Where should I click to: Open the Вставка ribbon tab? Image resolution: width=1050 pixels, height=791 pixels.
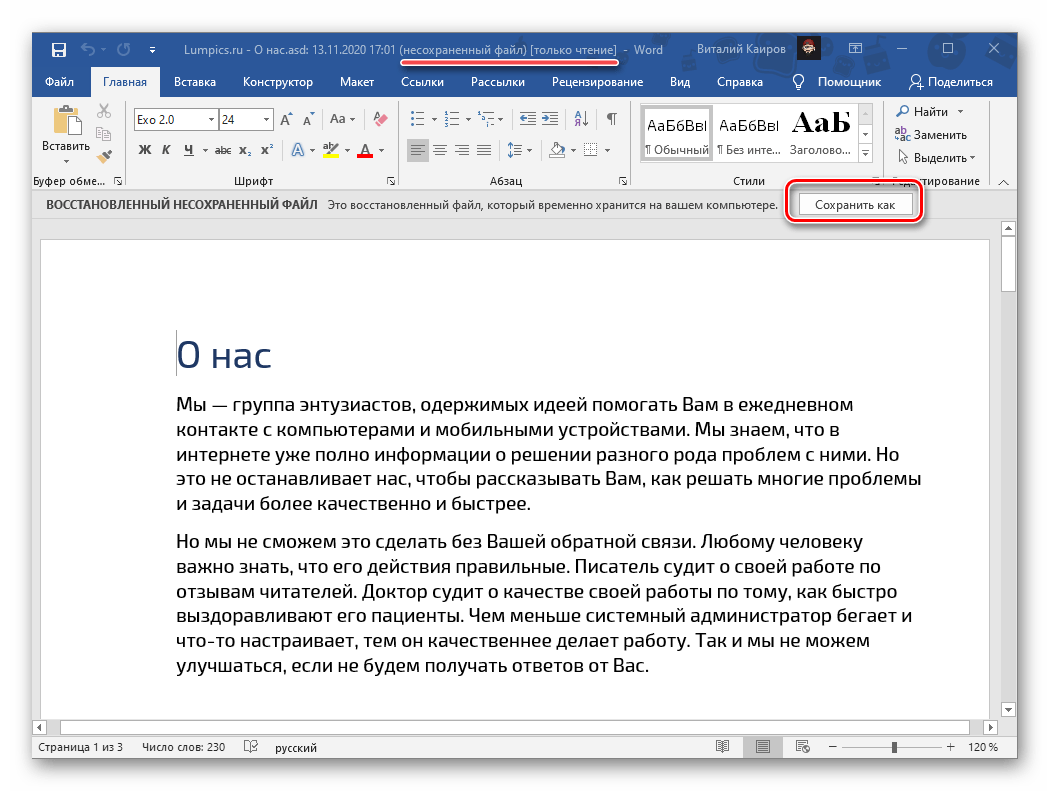coord(195,82)
